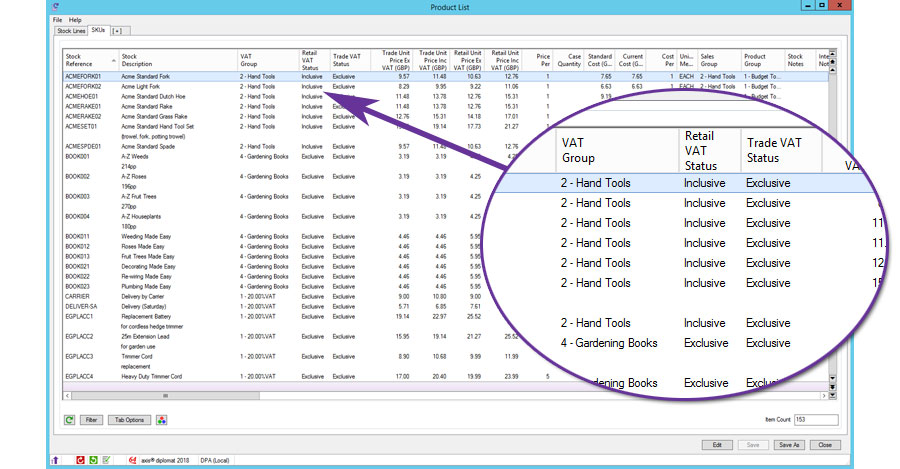Click the sort arrow on Stock Reference column
The width and height of the screenshot is (900, 469).
point(114,60)
